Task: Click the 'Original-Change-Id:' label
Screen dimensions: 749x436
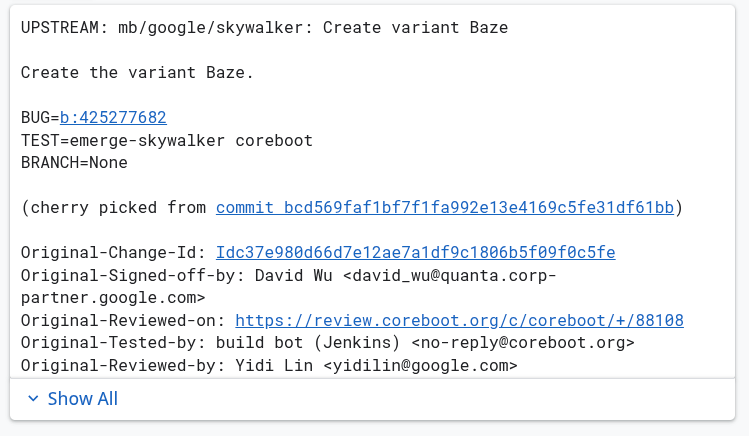Action: (x=113, y=253)
